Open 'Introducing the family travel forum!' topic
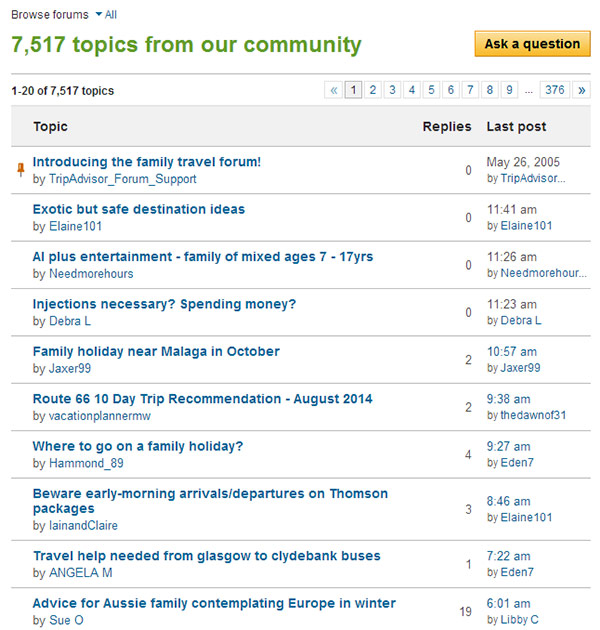 point(147,162)
